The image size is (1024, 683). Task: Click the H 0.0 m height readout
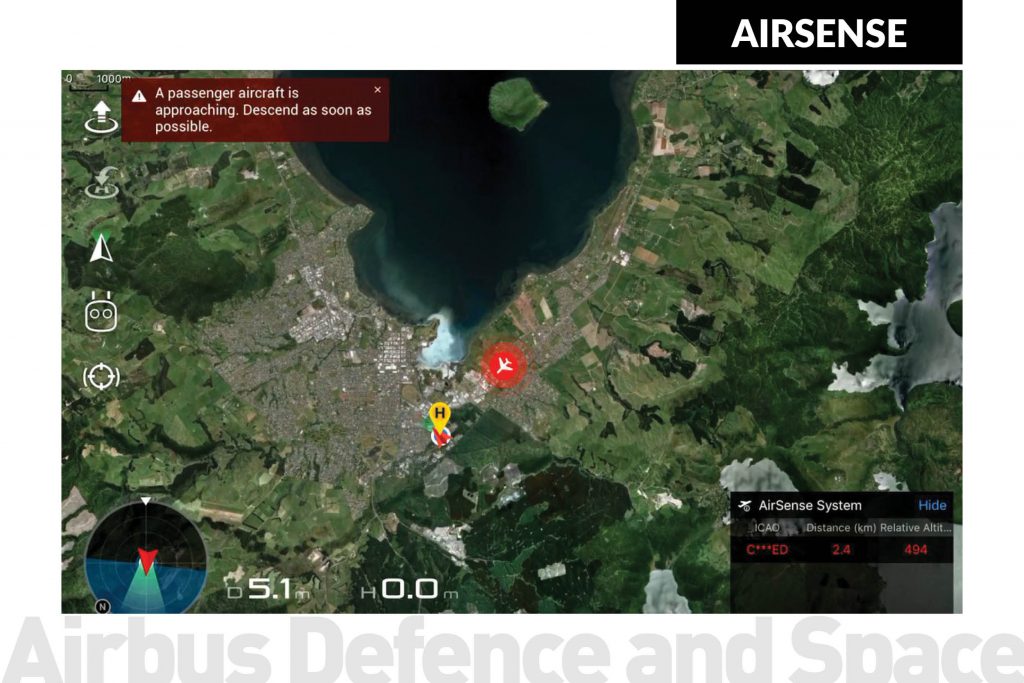(x=409, y=589)
